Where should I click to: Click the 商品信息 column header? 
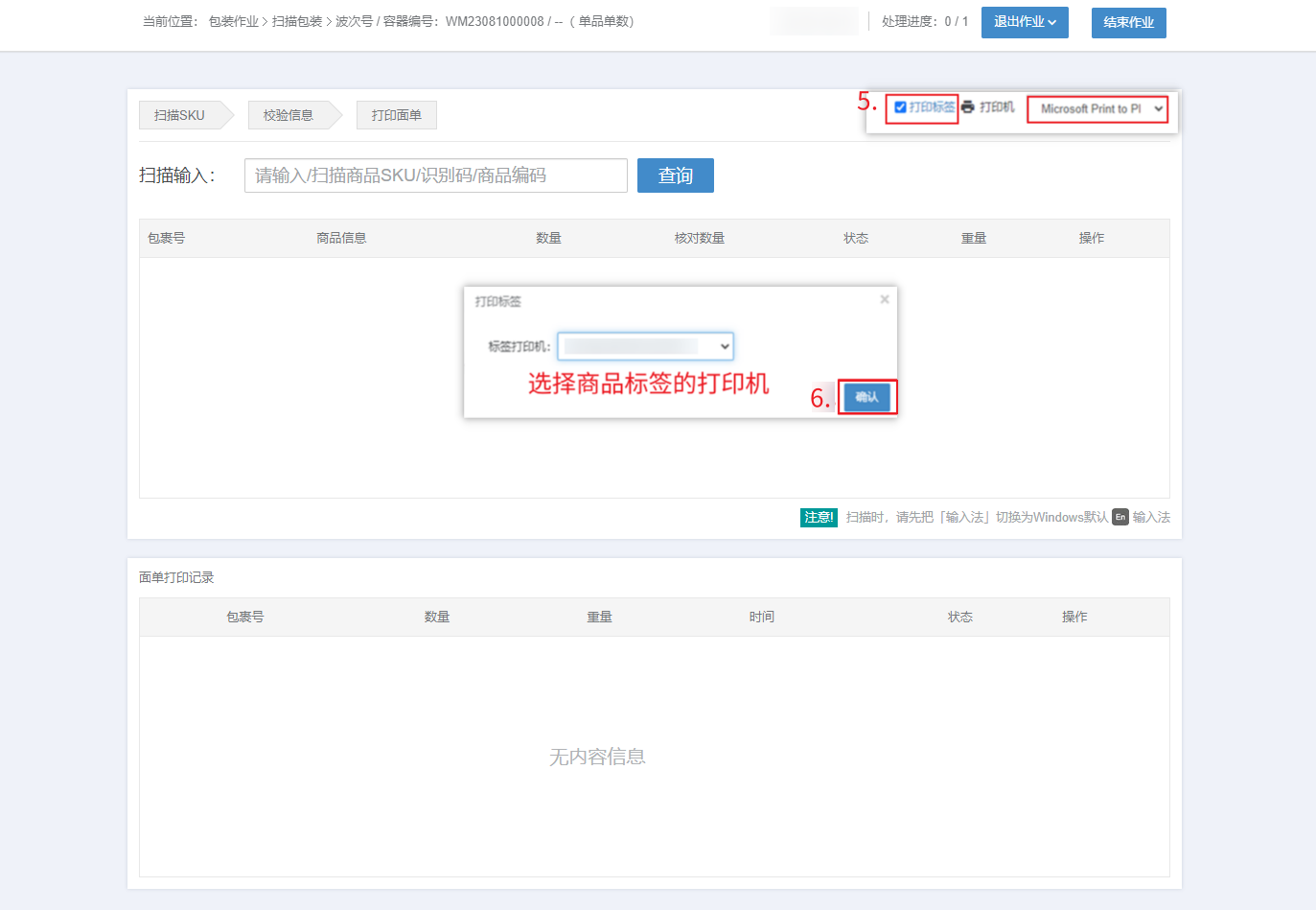tap(341, 238)
